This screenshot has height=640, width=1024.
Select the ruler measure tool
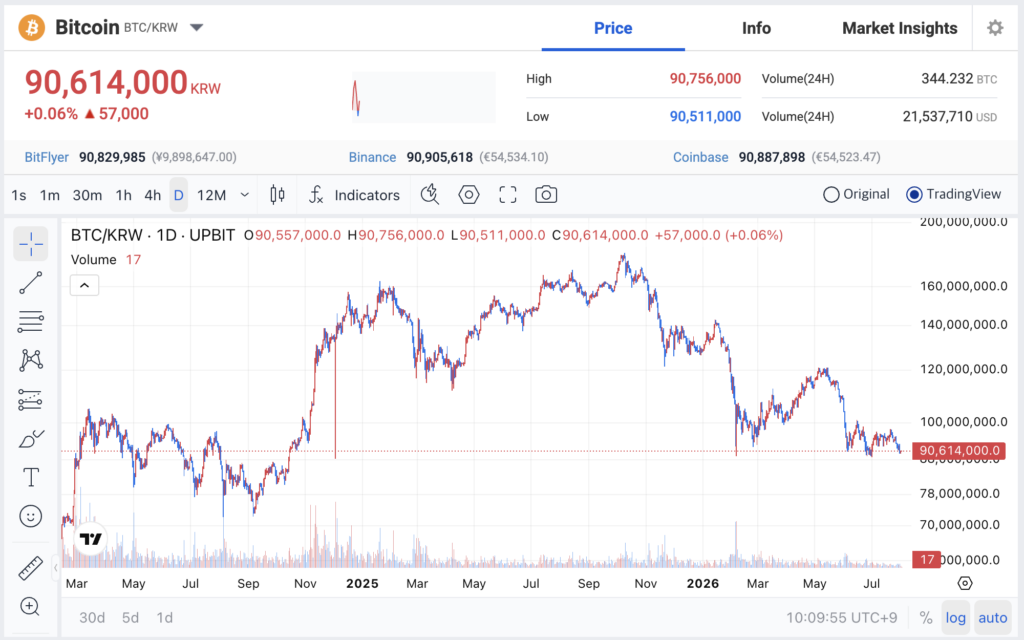coord(31,568)
